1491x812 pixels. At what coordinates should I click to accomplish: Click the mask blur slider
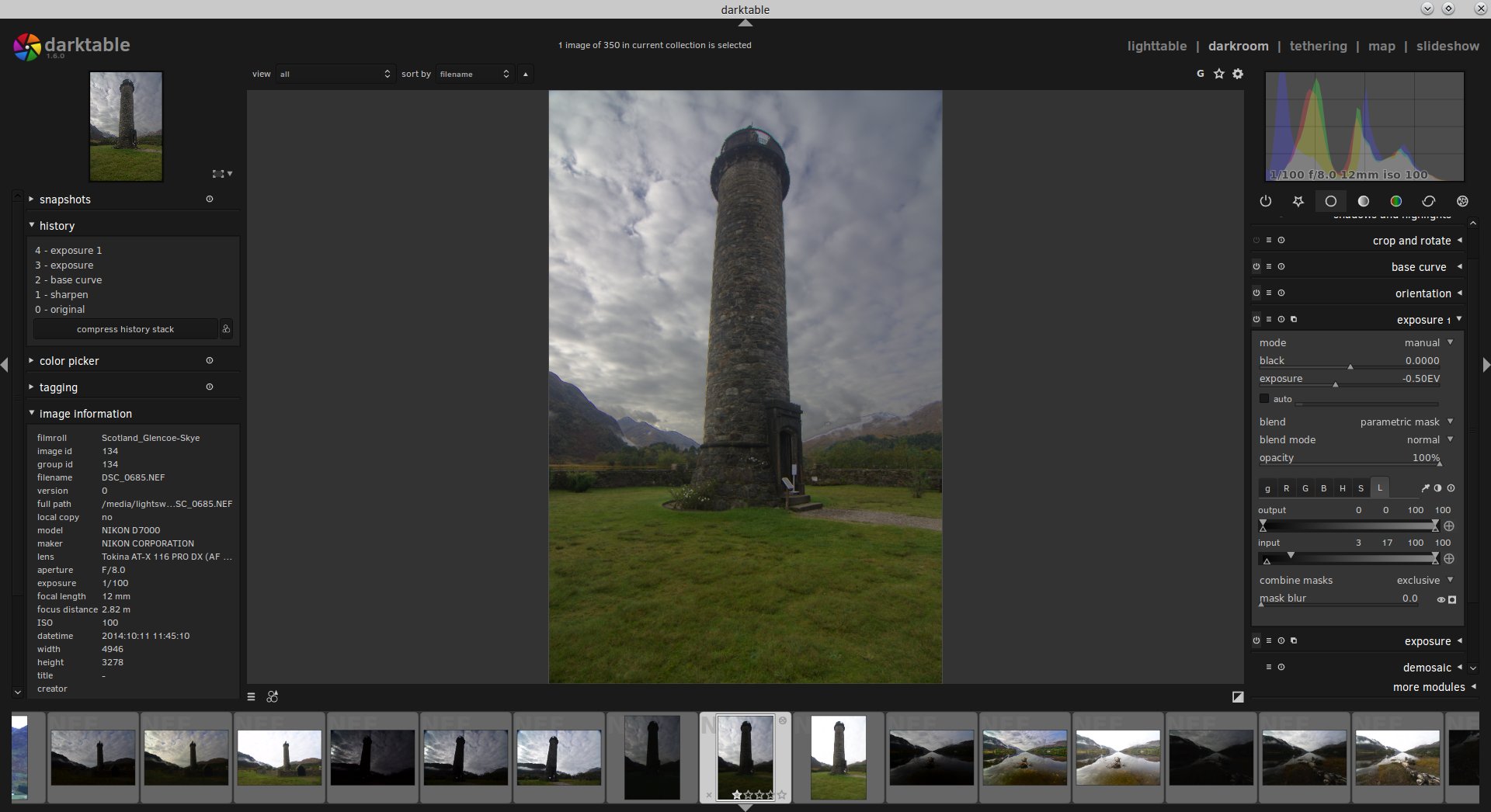click(x=1340, y=599)
